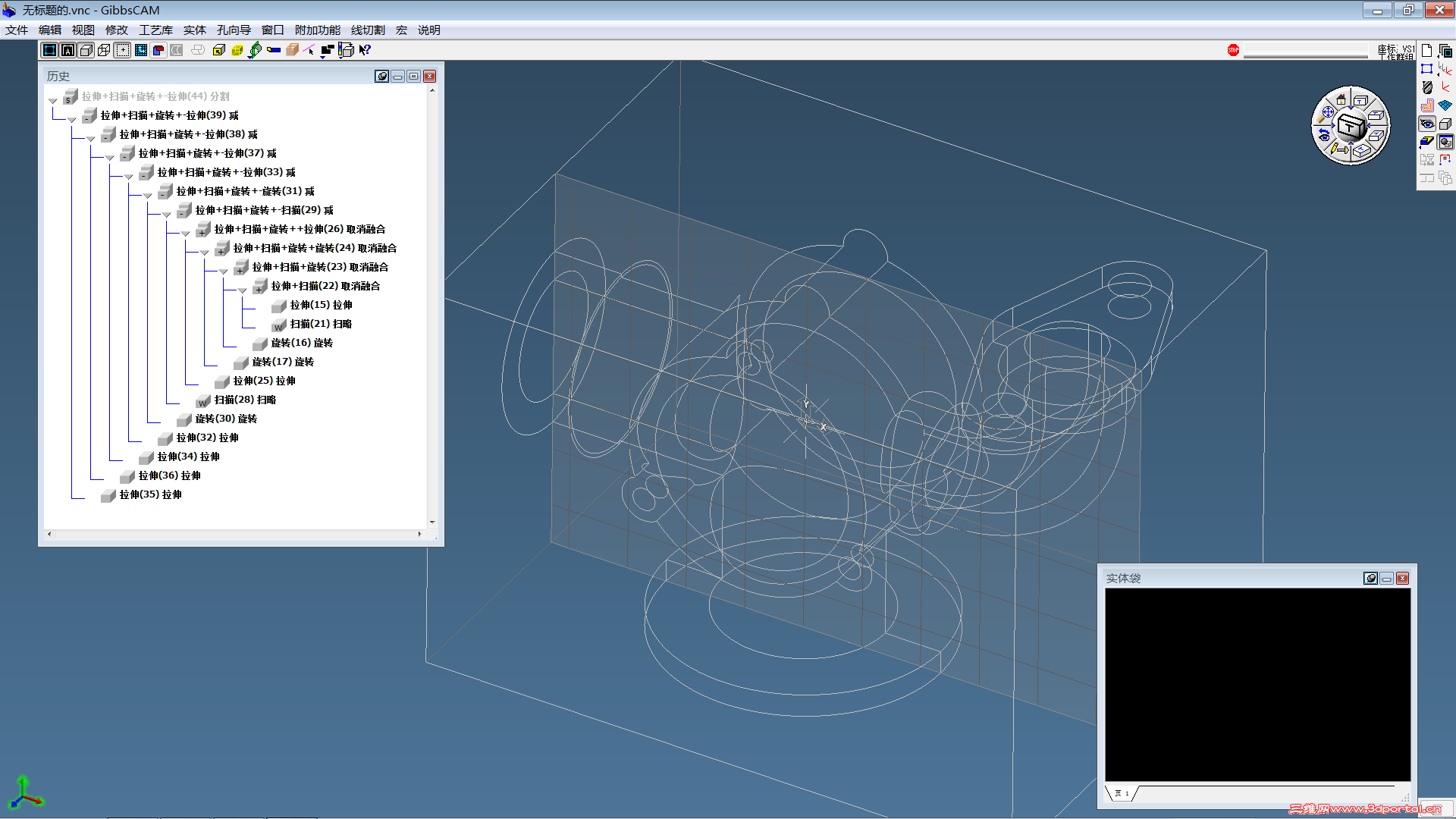
Task: Select 扫描(28) 扫略 in history tree
Action: pyautogui.click(x=245, y=400)
